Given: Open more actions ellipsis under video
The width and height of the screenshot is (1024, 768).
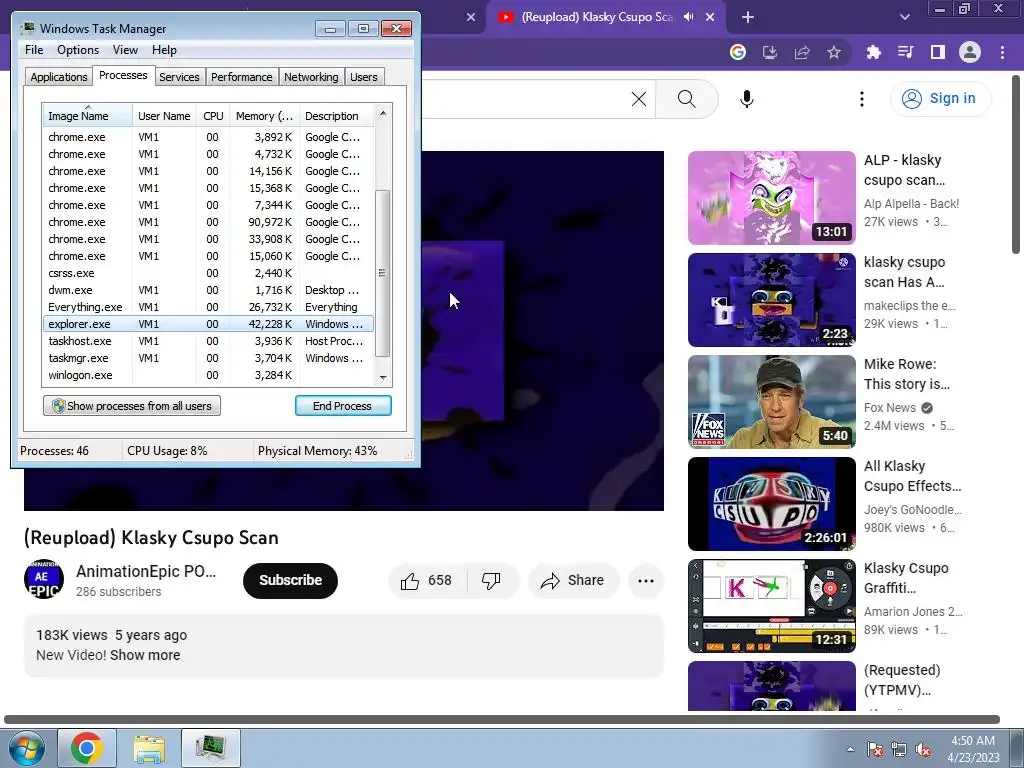Looking at the screenshot, I should coord(646,581).
